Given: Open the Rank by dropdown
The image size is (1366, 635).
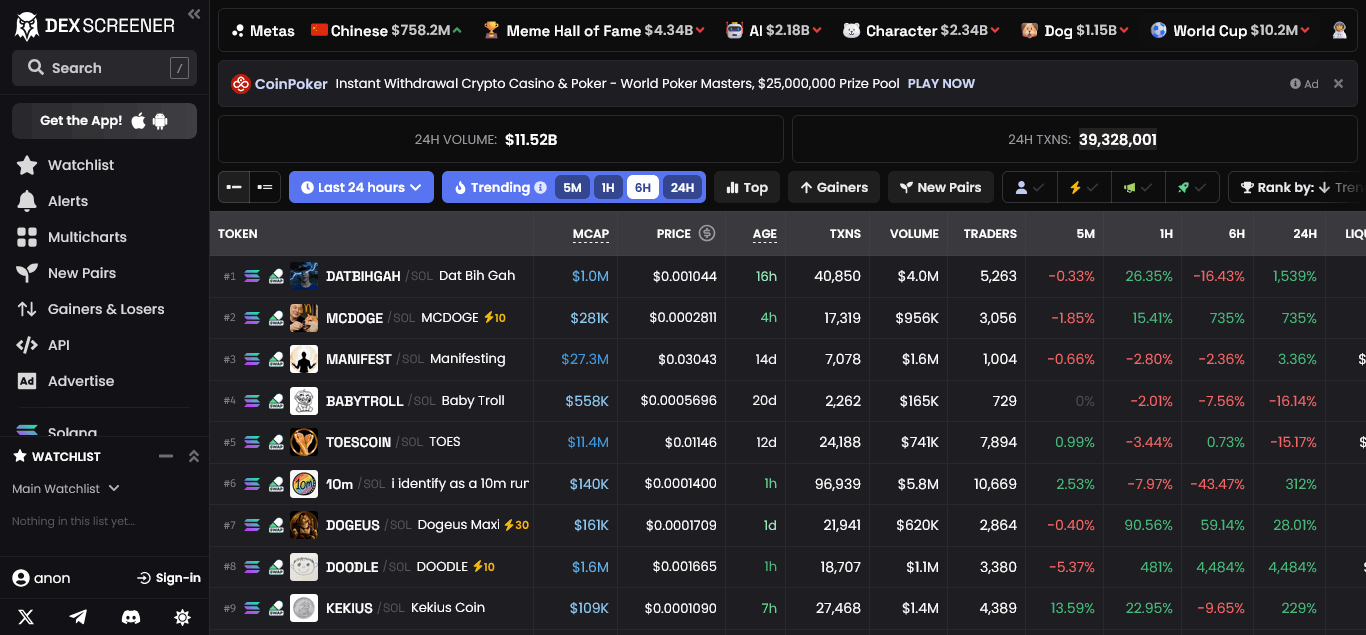Looking at the screenshot, I should point(1297,187).
